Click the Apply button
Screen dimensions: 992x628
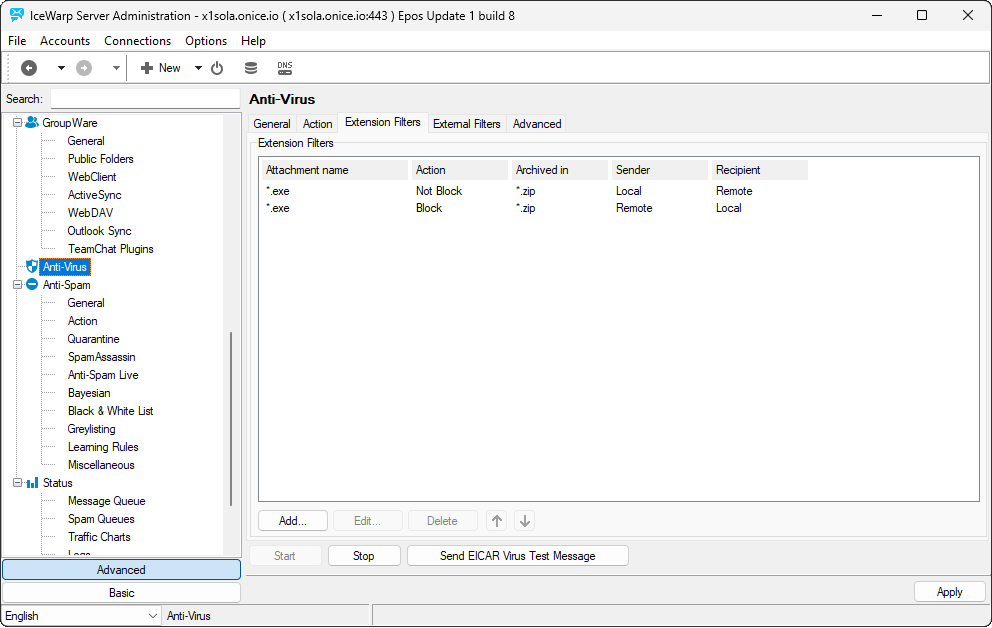[x=949, y=592]
